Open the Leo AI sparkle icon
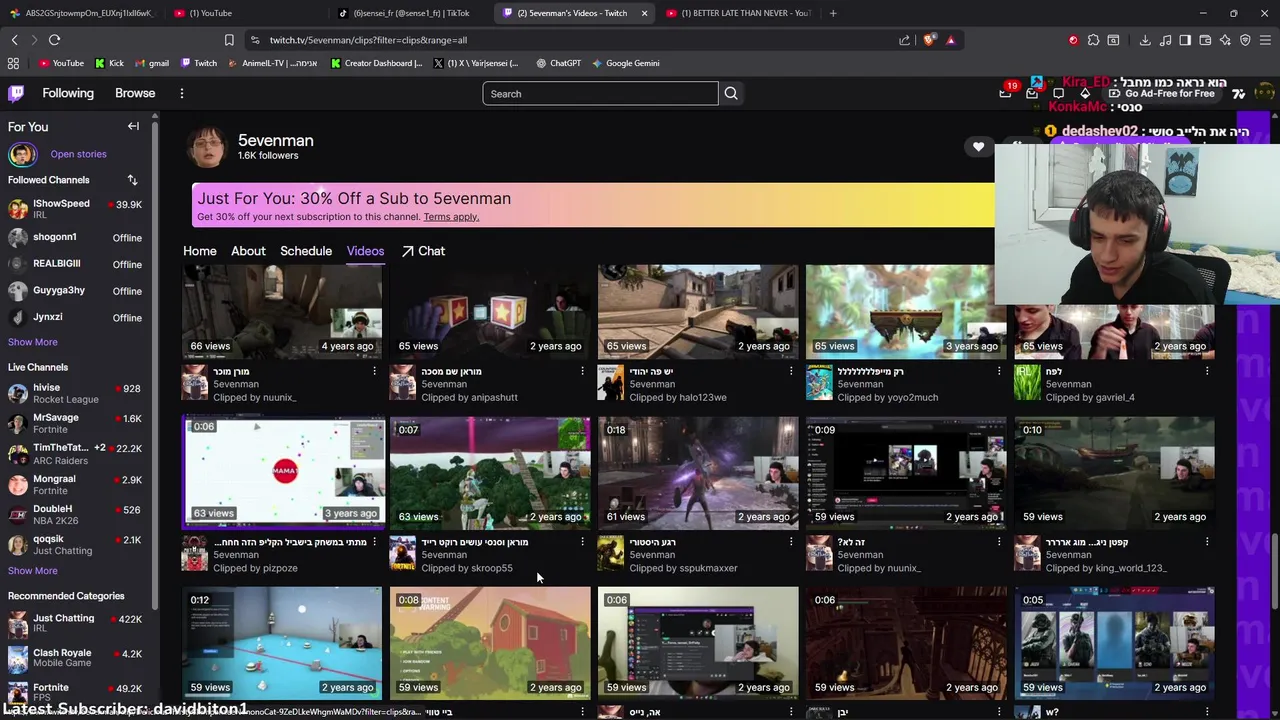The image size is (1280, 720). click(1225, 40)
